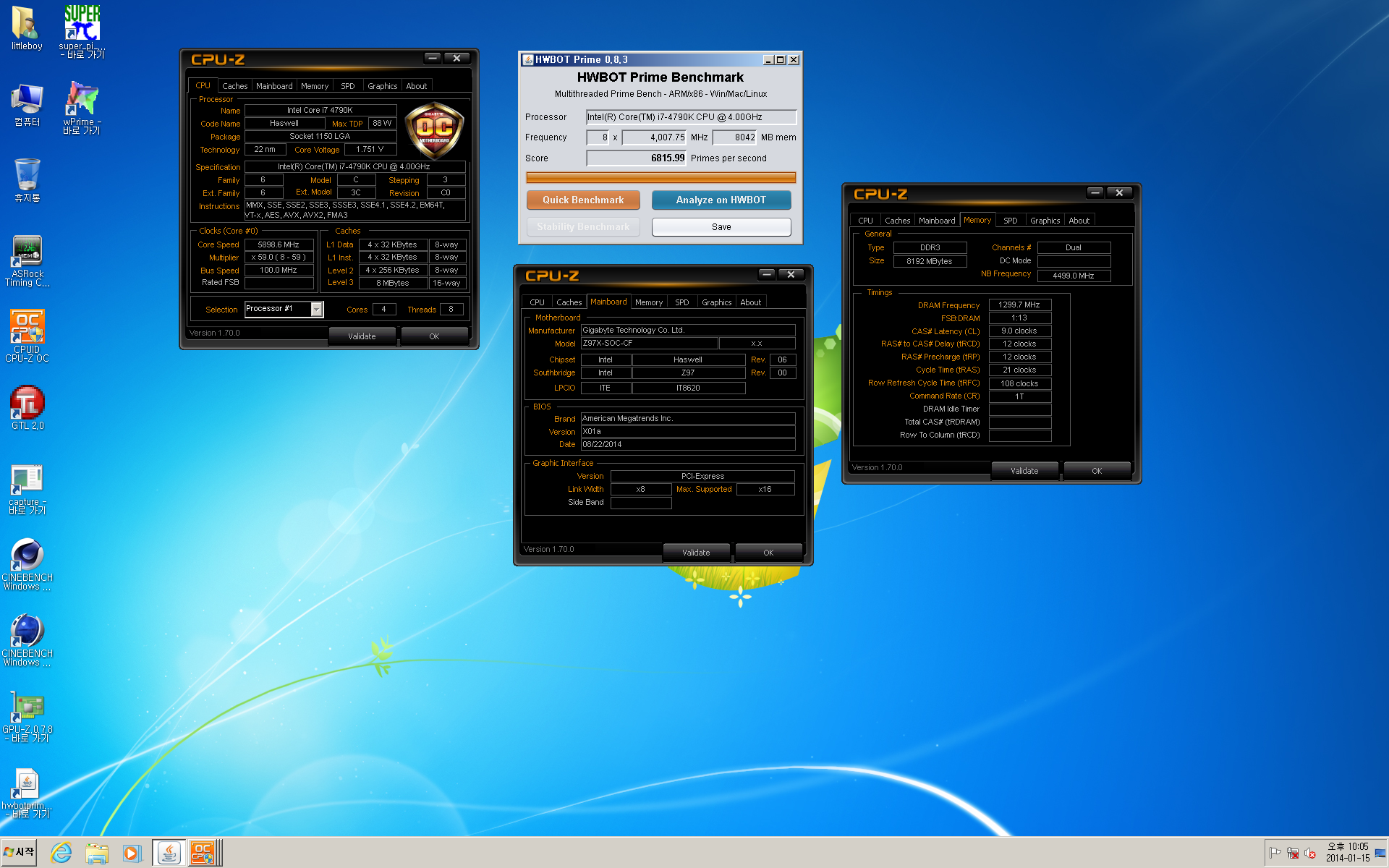Click OK in CPU-Z Mainboard window
This screenshot has height=868, width=1389.
(x=768, y=553)
